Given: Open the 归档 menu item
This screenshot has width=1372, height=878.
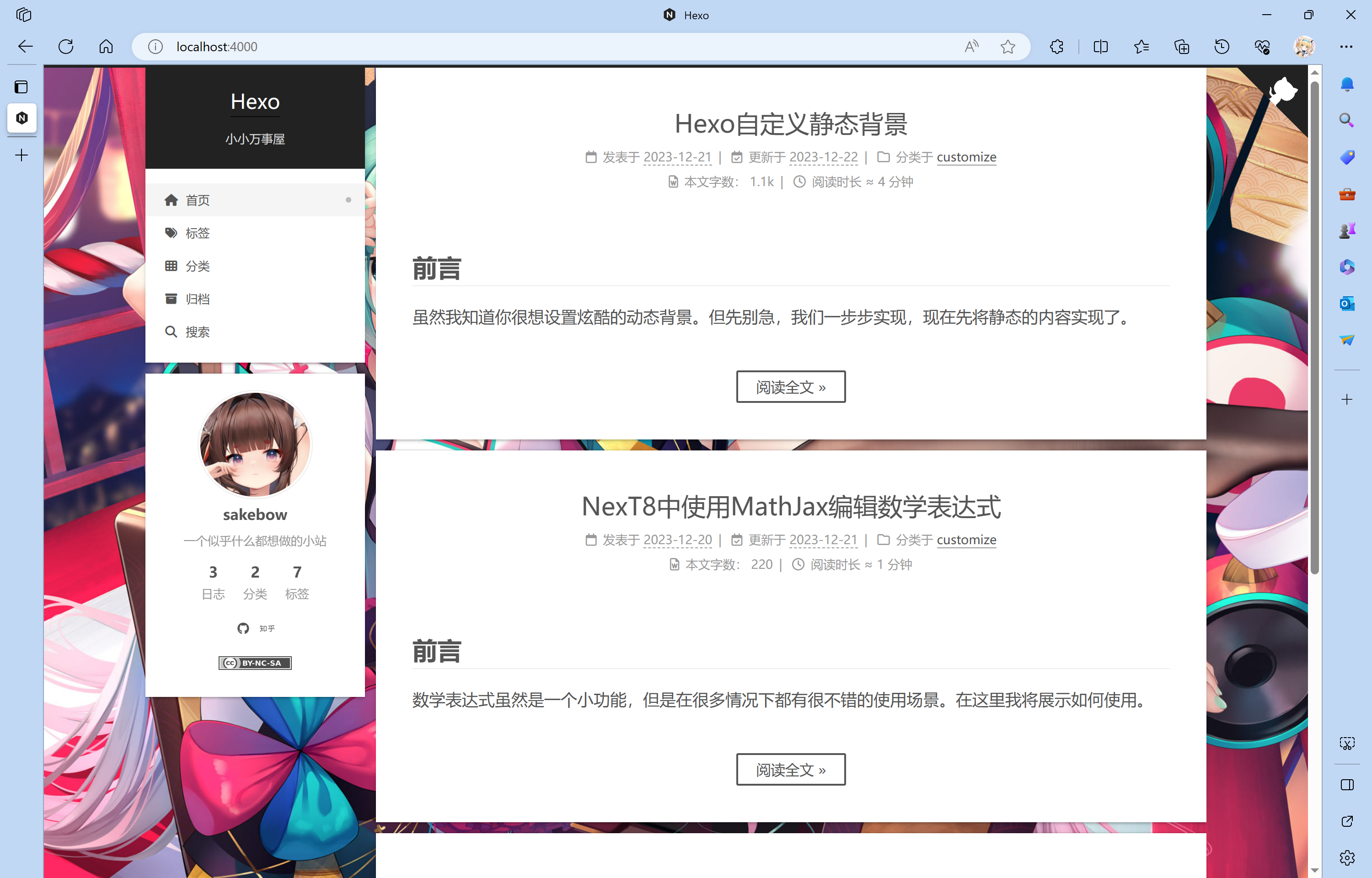Looking at the screenshot, I should [x=197, y=299].
